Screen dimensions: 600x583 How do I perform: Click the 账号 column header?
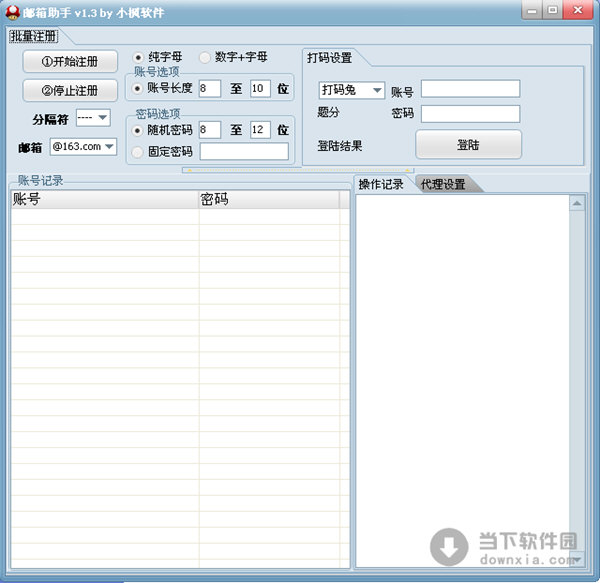point(105,199)
